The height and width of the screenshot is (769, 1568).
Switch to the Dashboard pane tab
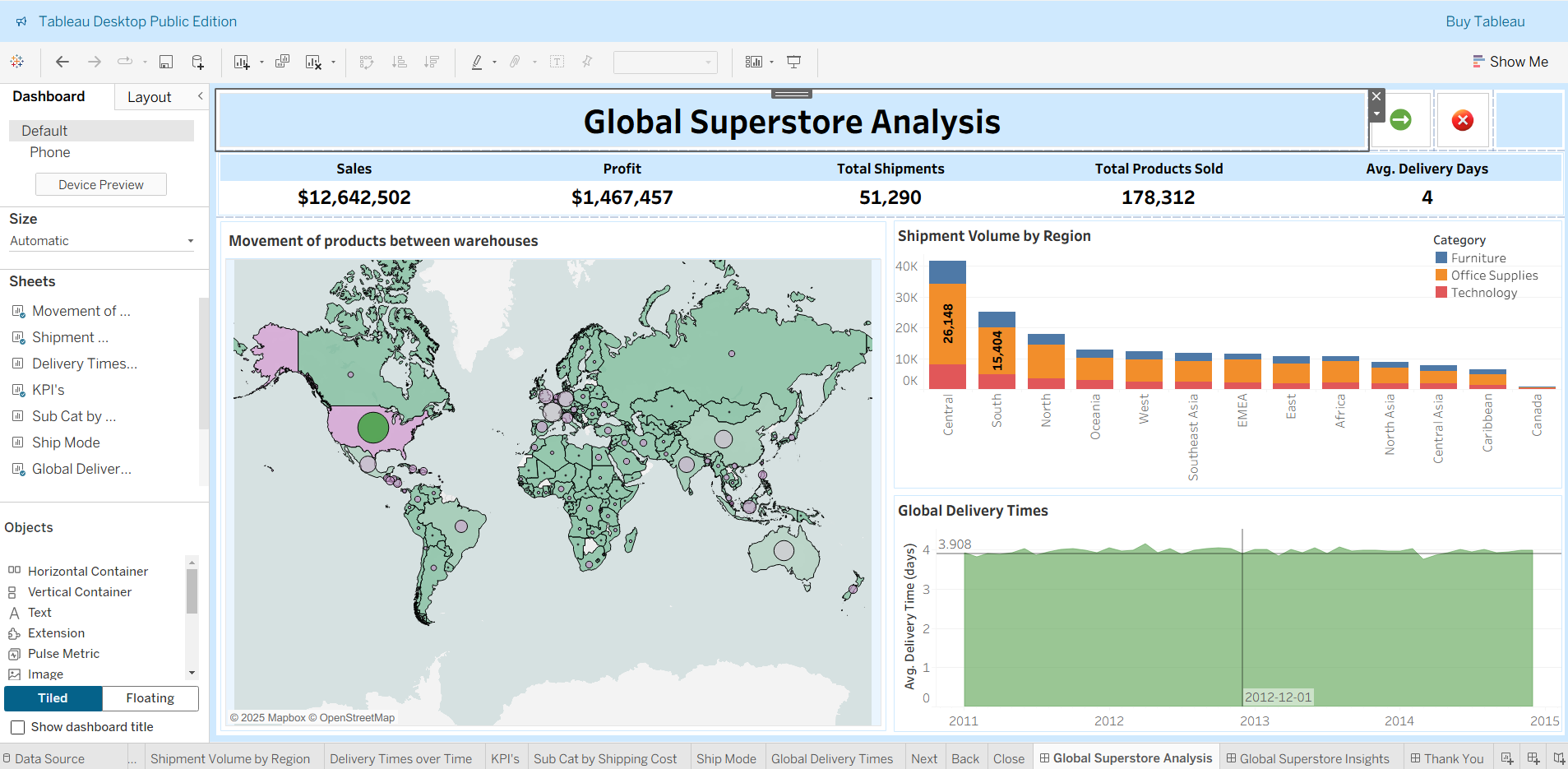49,96
